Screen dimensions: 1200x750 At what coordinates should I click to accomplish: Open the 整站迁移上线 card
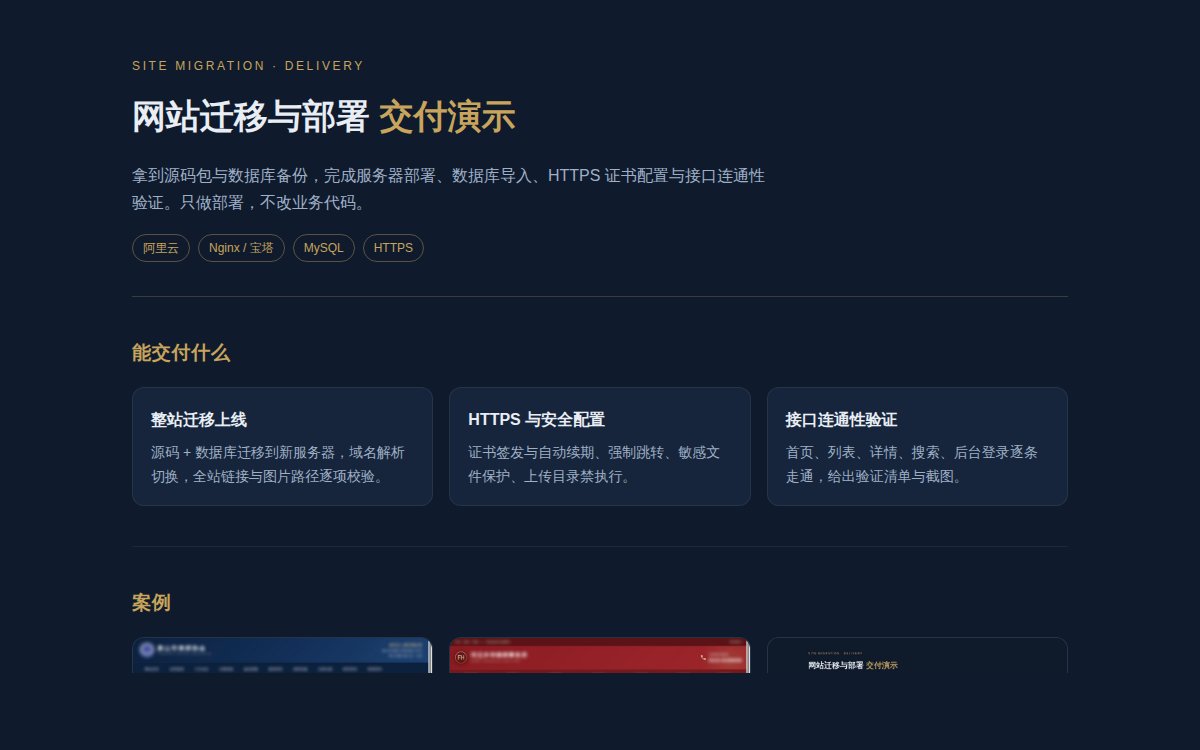pos(282,446)
